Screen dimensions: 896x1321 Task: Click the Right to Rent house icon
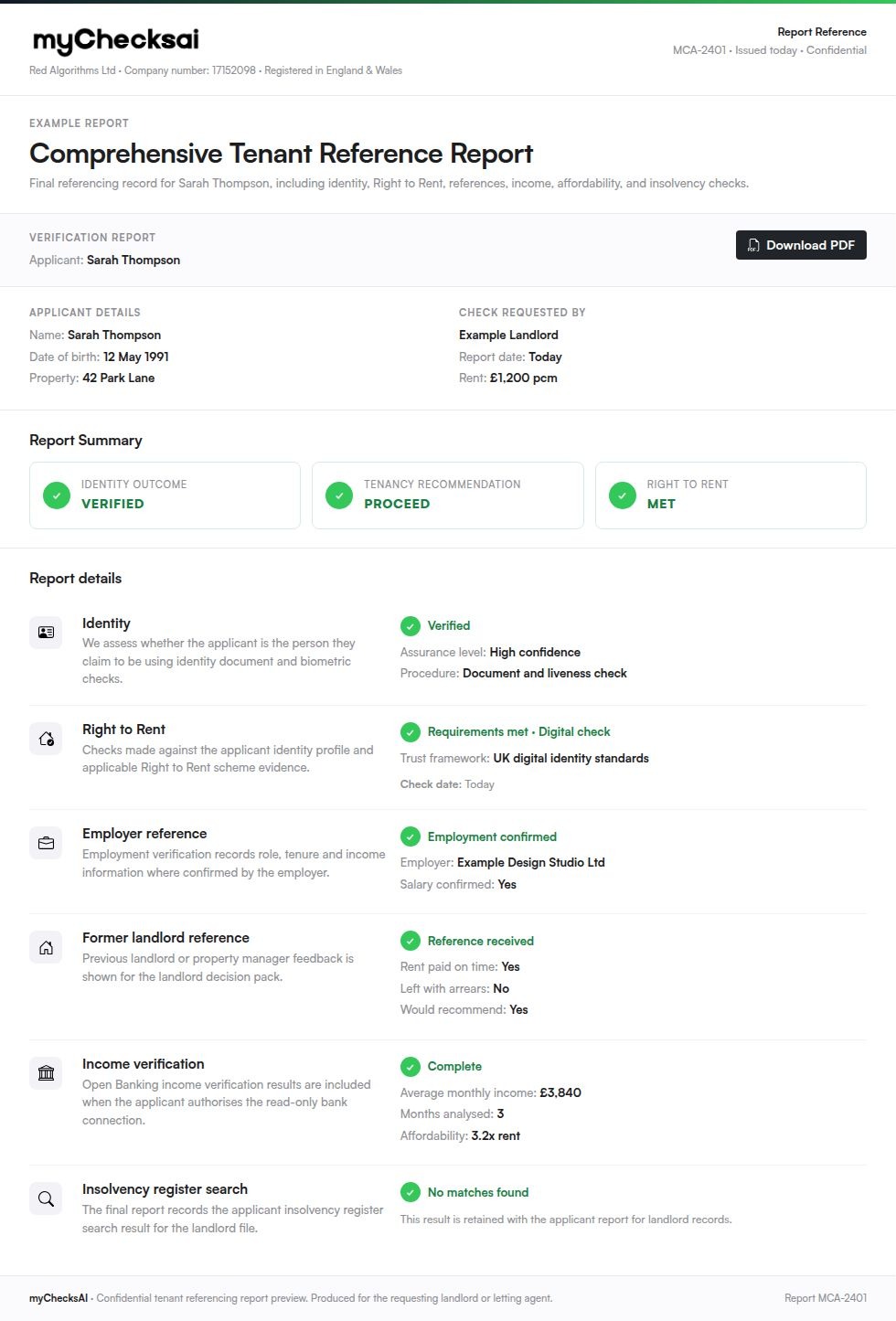[x=46, y=739]
